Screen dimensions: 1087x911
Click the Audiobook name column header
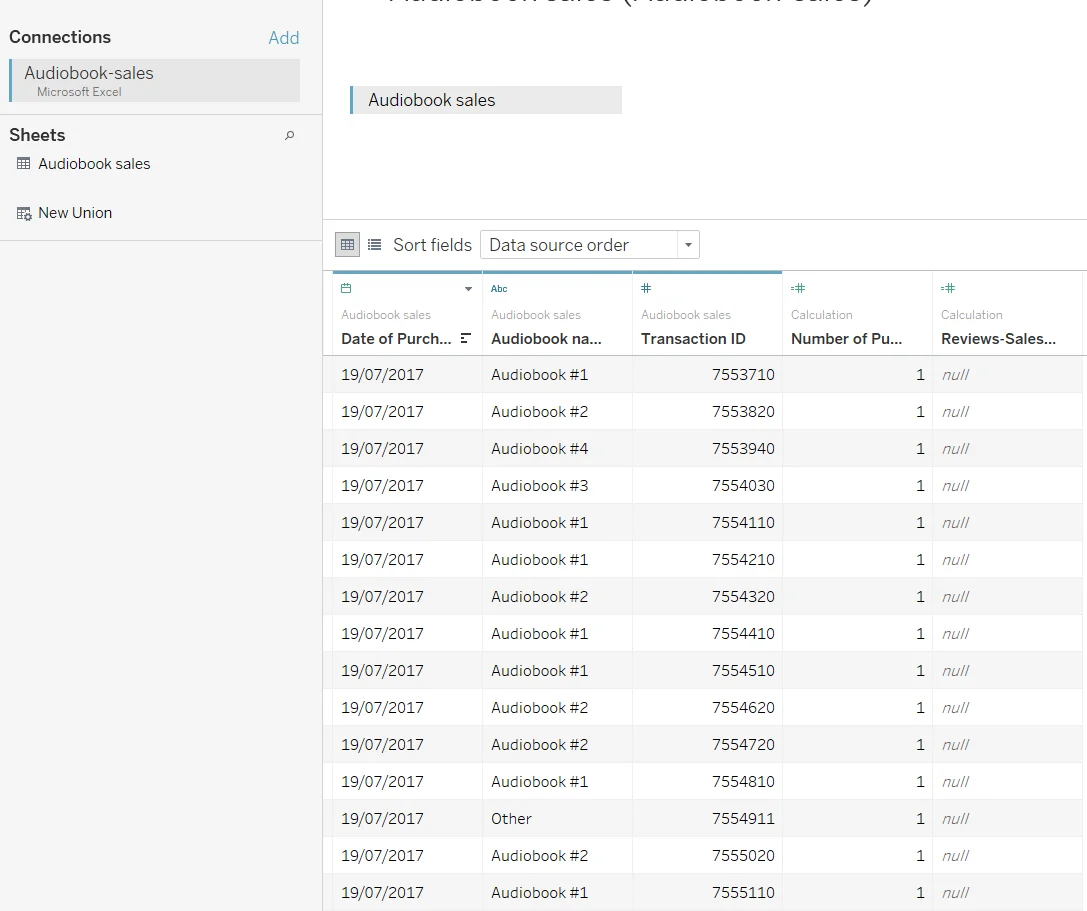[x=546, y=338]
